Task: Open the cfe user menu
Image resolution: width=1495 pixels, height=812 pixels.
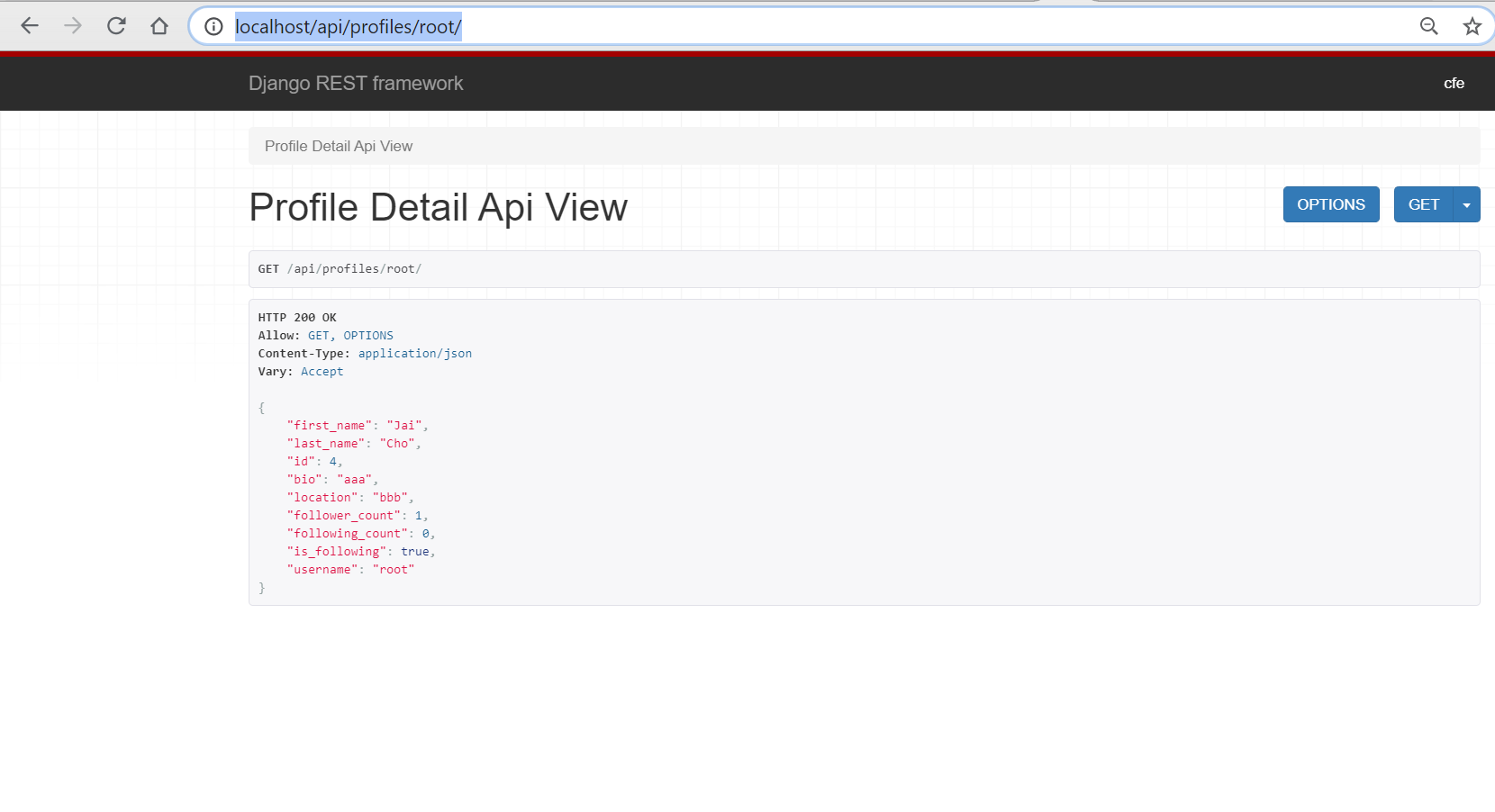Action: coord(1454,83)
